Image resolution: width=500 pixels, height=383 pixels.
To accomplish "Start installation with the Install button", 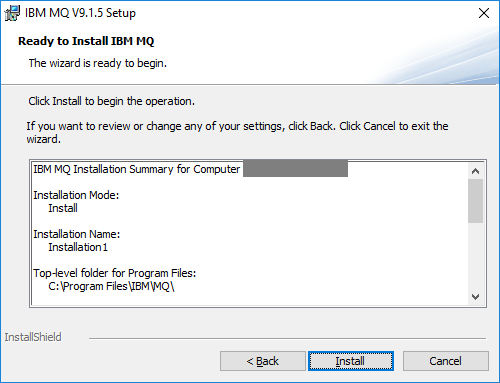I will pos(351,361).
